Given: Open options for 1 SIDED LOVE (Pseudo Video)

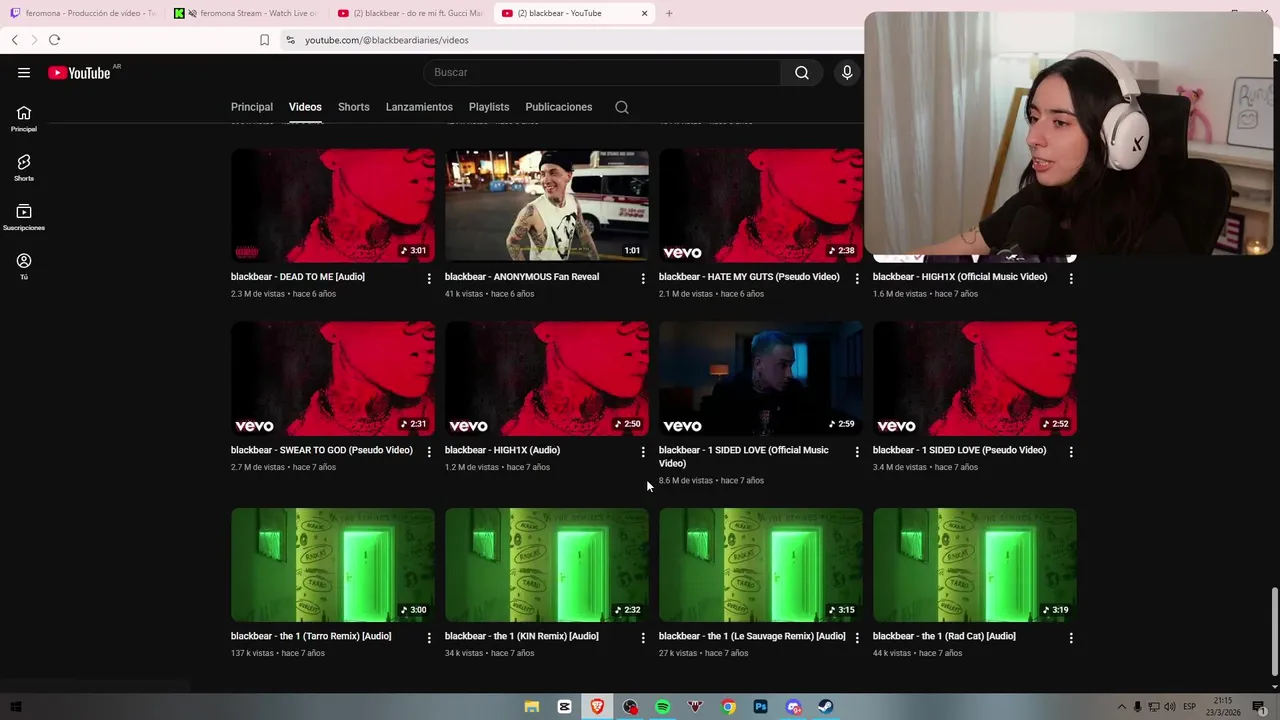Looking at the screenshot, I should pos(1071,452).
